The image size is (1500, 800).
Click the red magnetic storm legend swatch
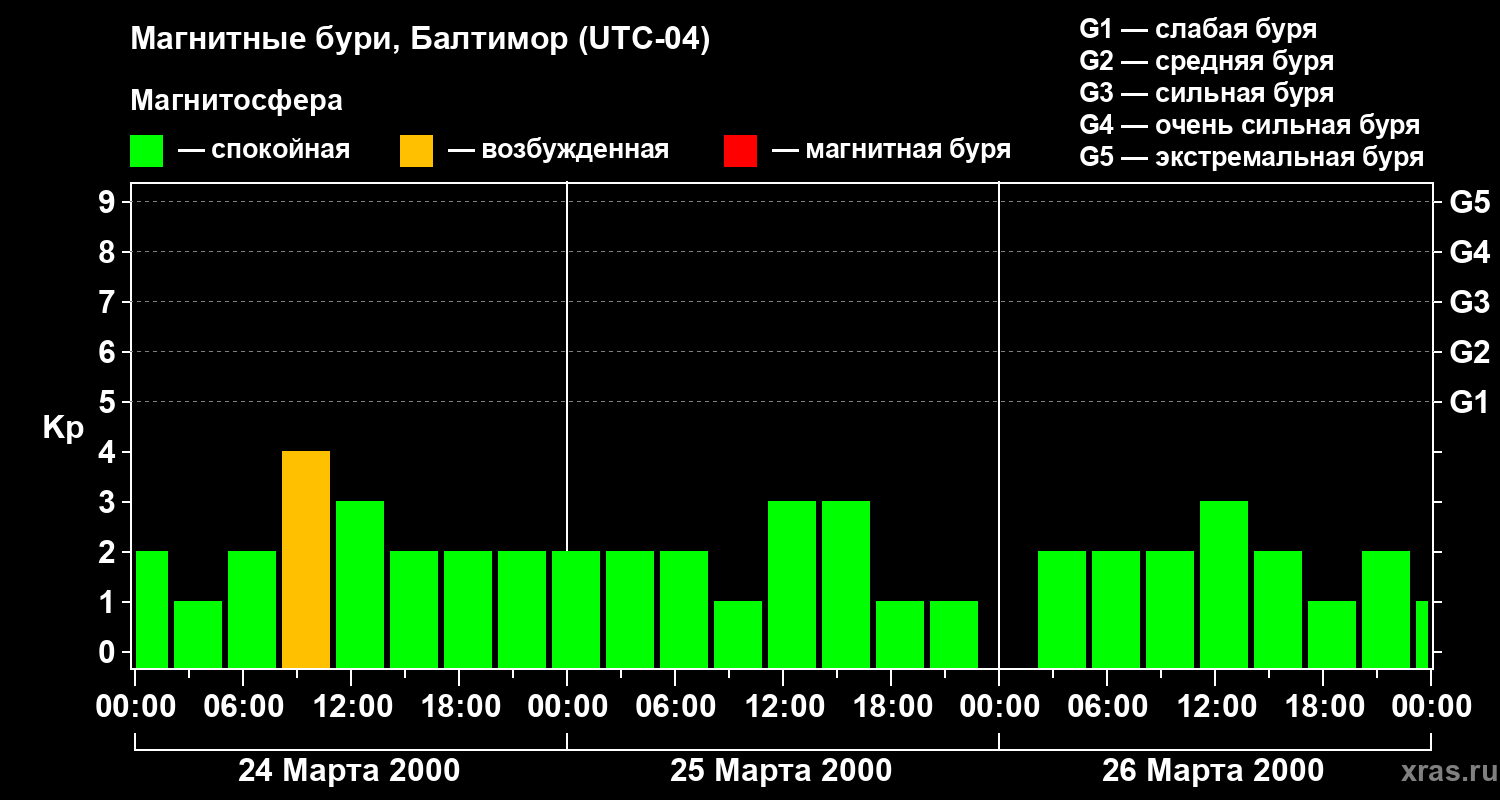pyautogui.click(x=740, y=151)
